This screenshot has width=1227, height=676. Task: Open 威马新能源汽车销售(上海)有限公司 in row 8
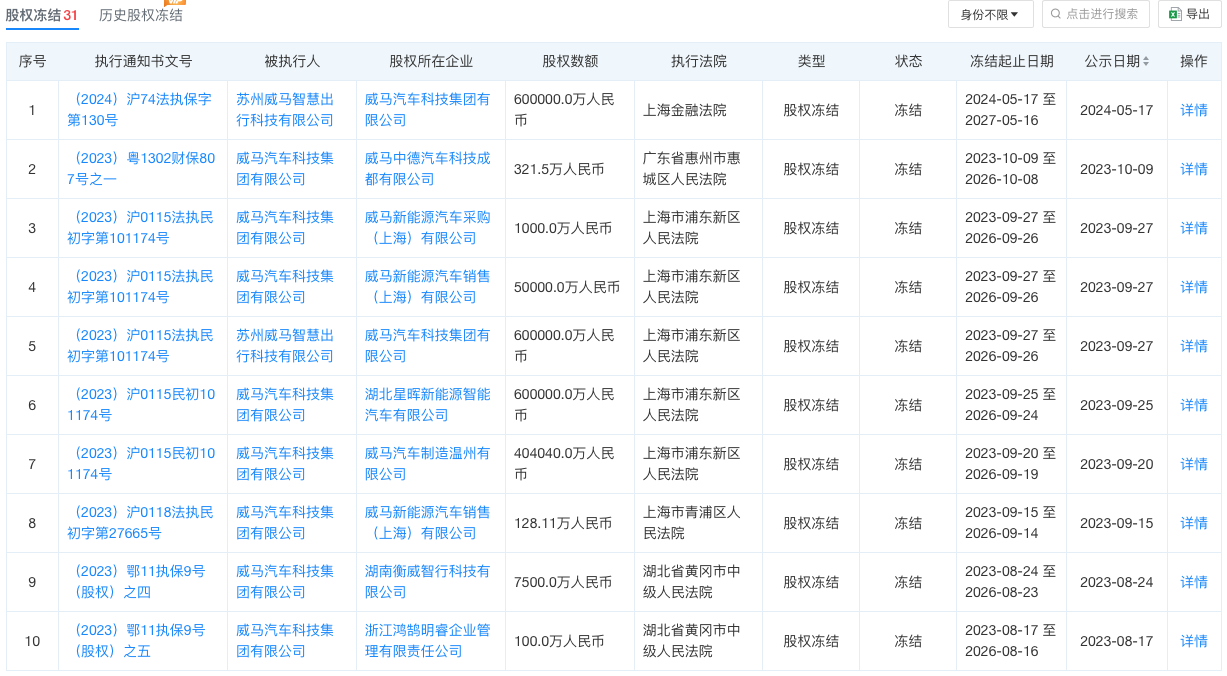pyautogui.click(x=428, y=523)
